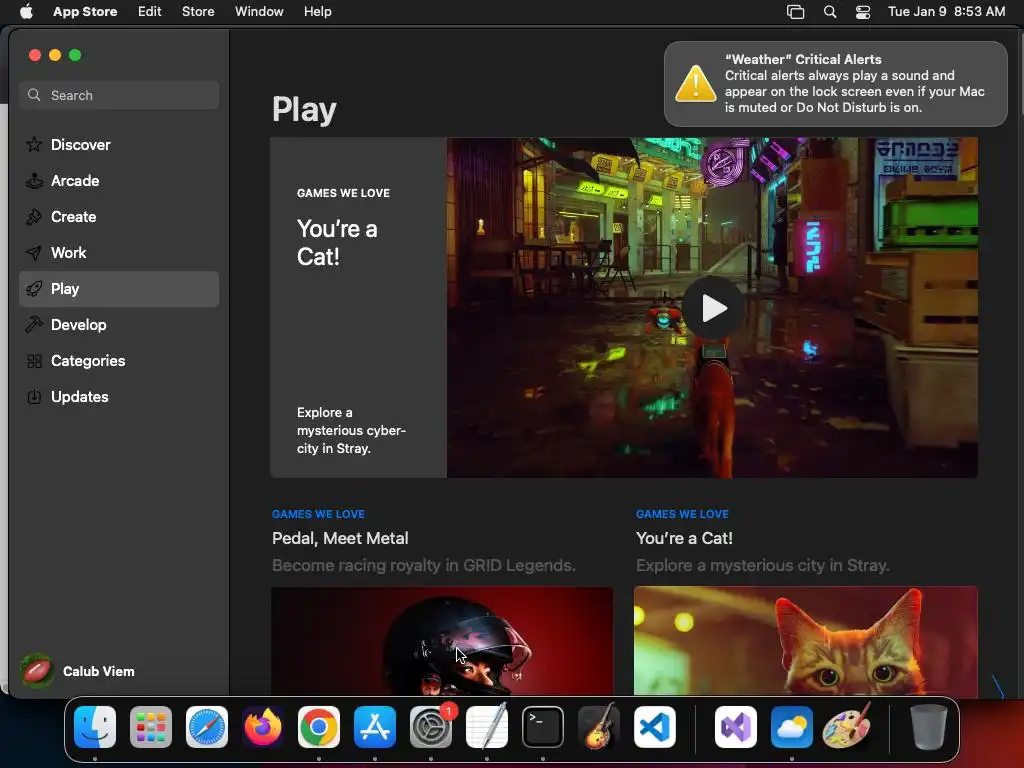Open the Store menu

198,11
